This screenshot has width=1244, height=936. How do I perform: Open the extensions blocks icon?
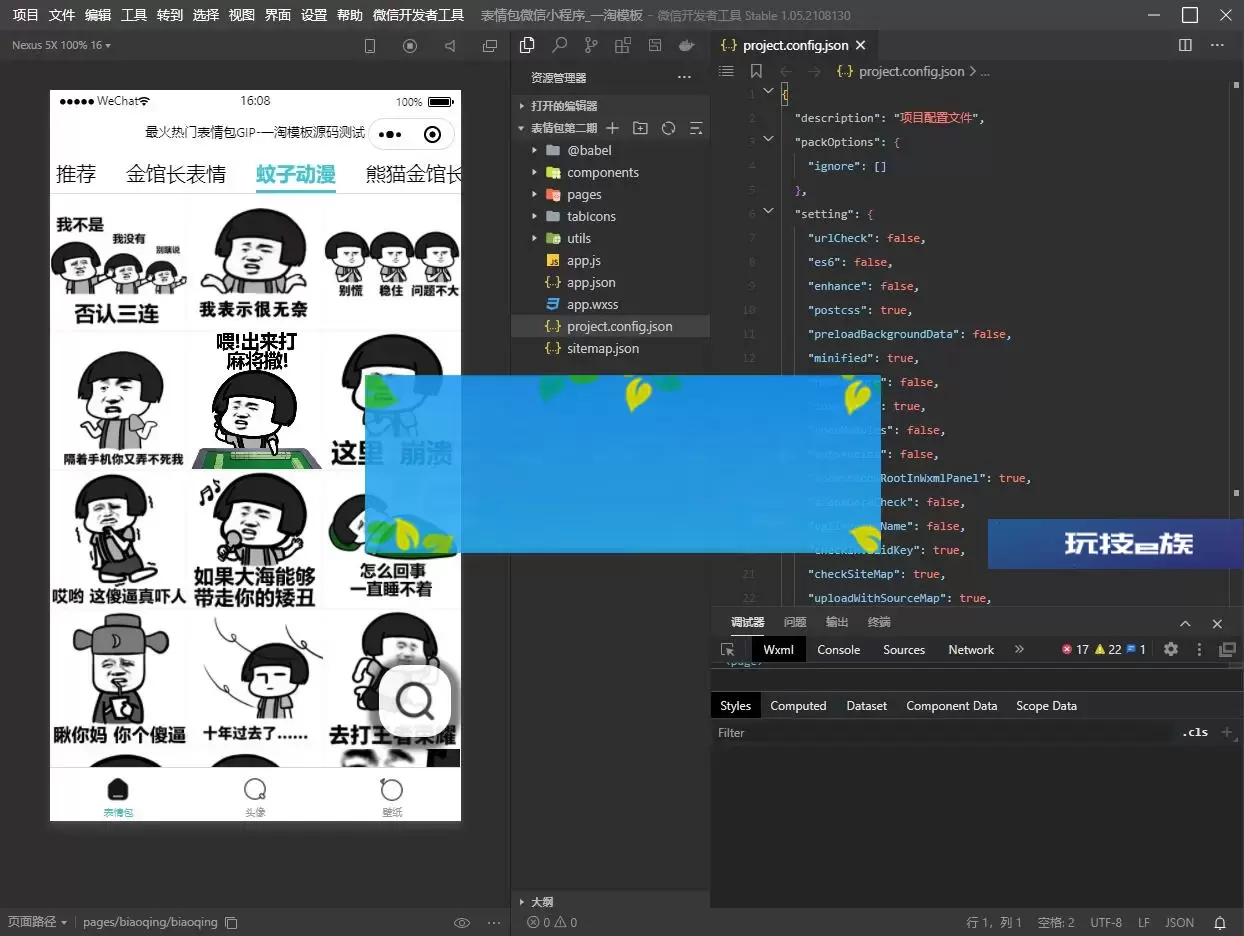[623, 45]
